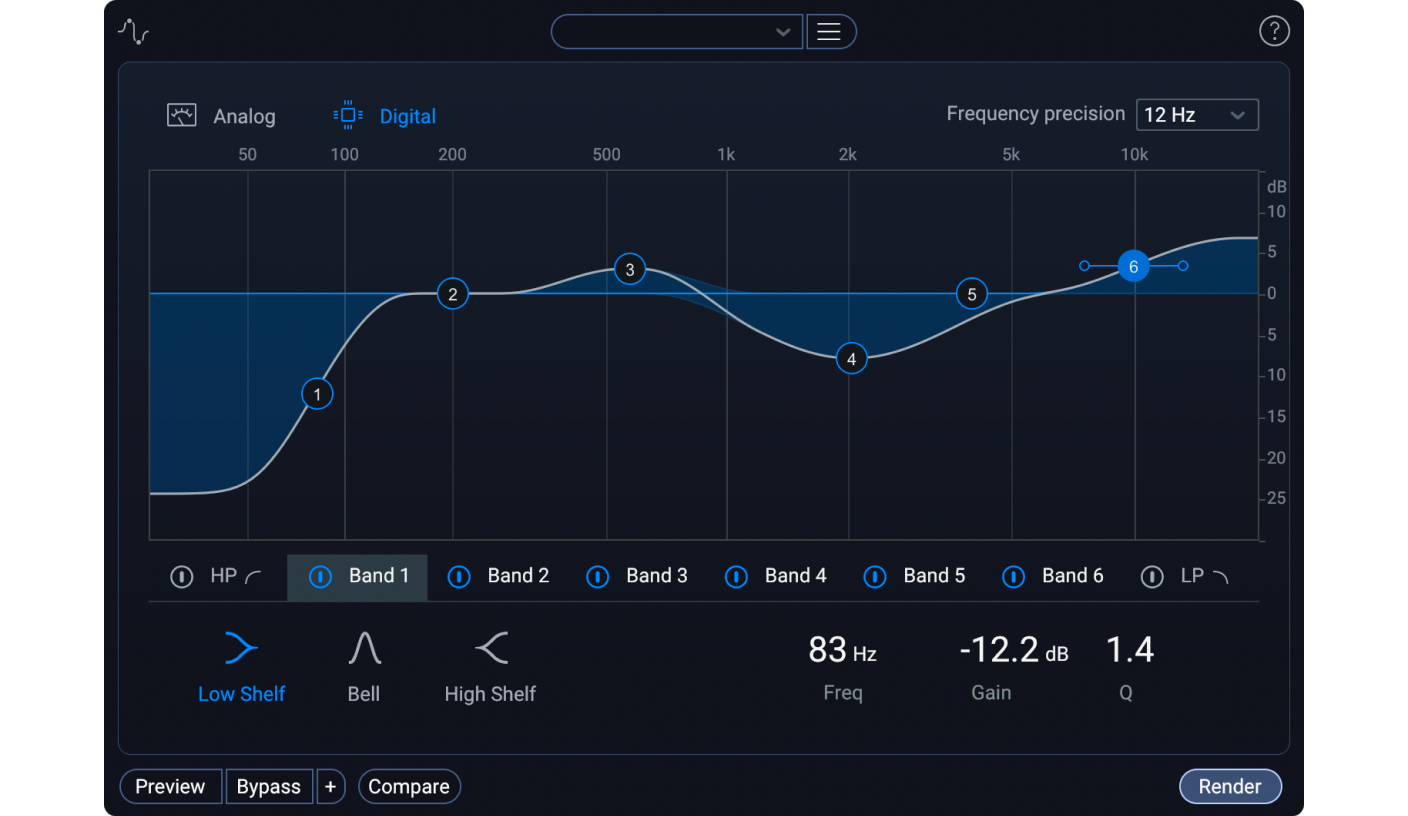The height and width of the screenshot is (816, 1408).
Task: Toggle Band 3 power button
Action: click(x=597, y=577)
